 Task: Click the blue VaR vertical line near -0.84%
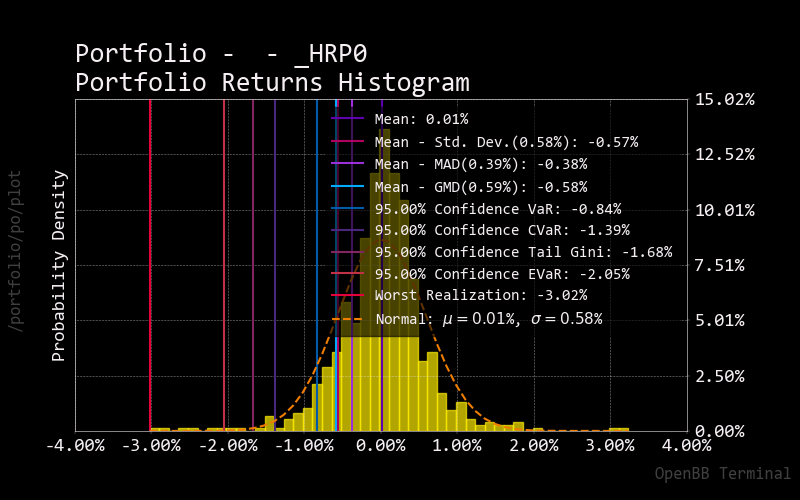click(317, 265)
